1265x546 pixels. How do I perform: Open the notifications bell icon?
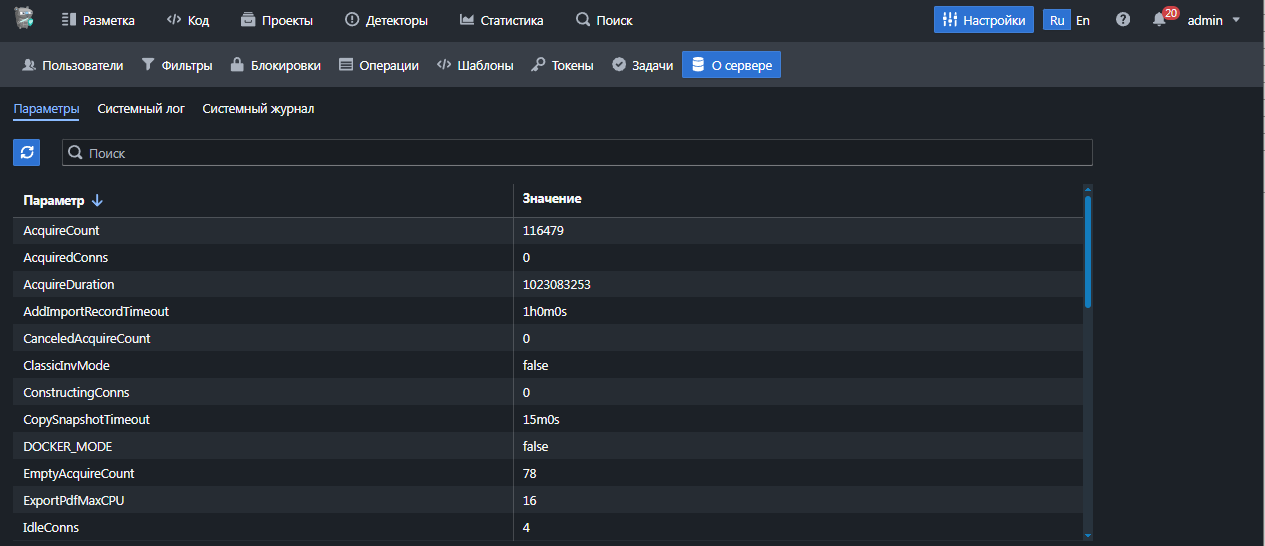pyautogui.click(x=1160, y=20)
